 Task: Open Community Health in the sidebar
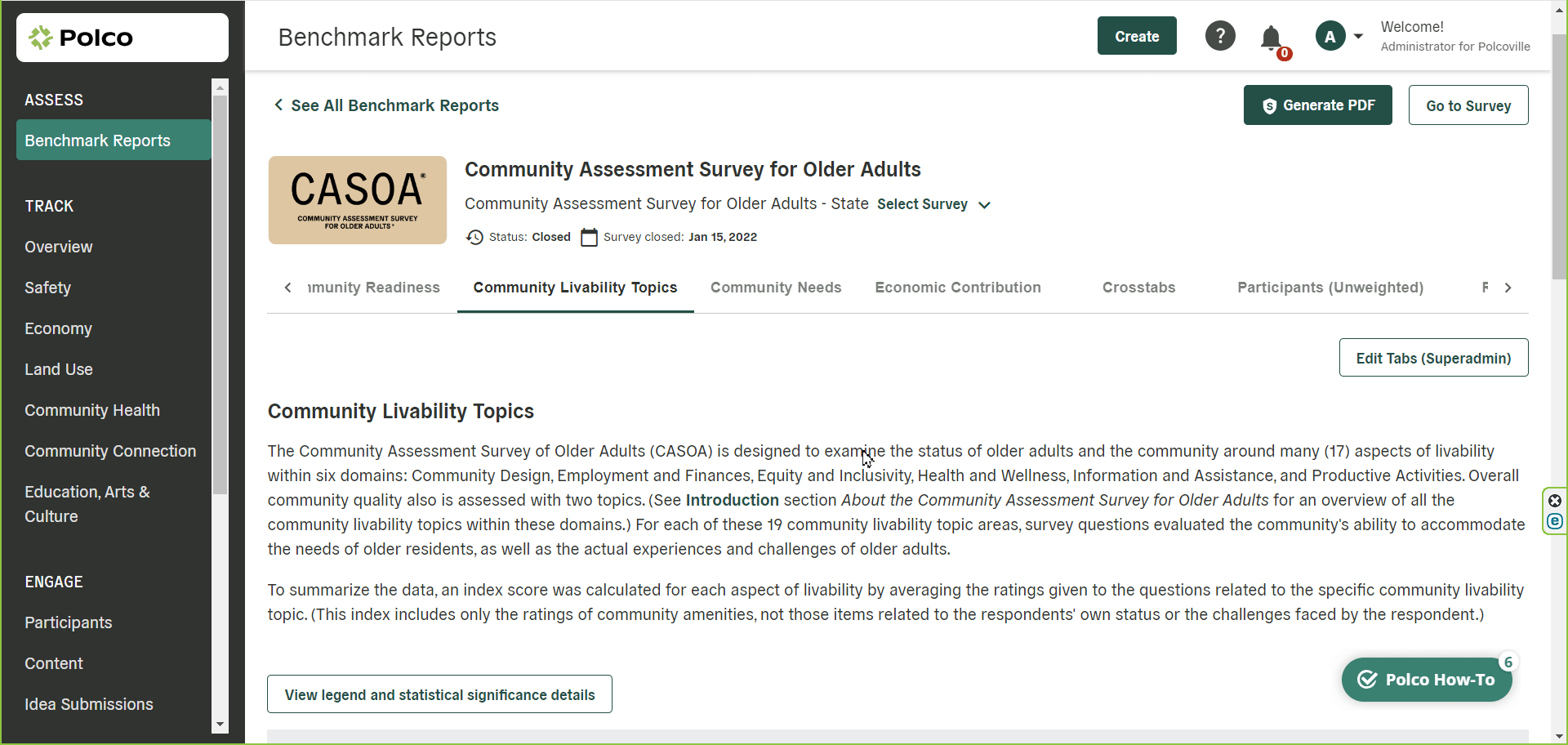point(92,410)
